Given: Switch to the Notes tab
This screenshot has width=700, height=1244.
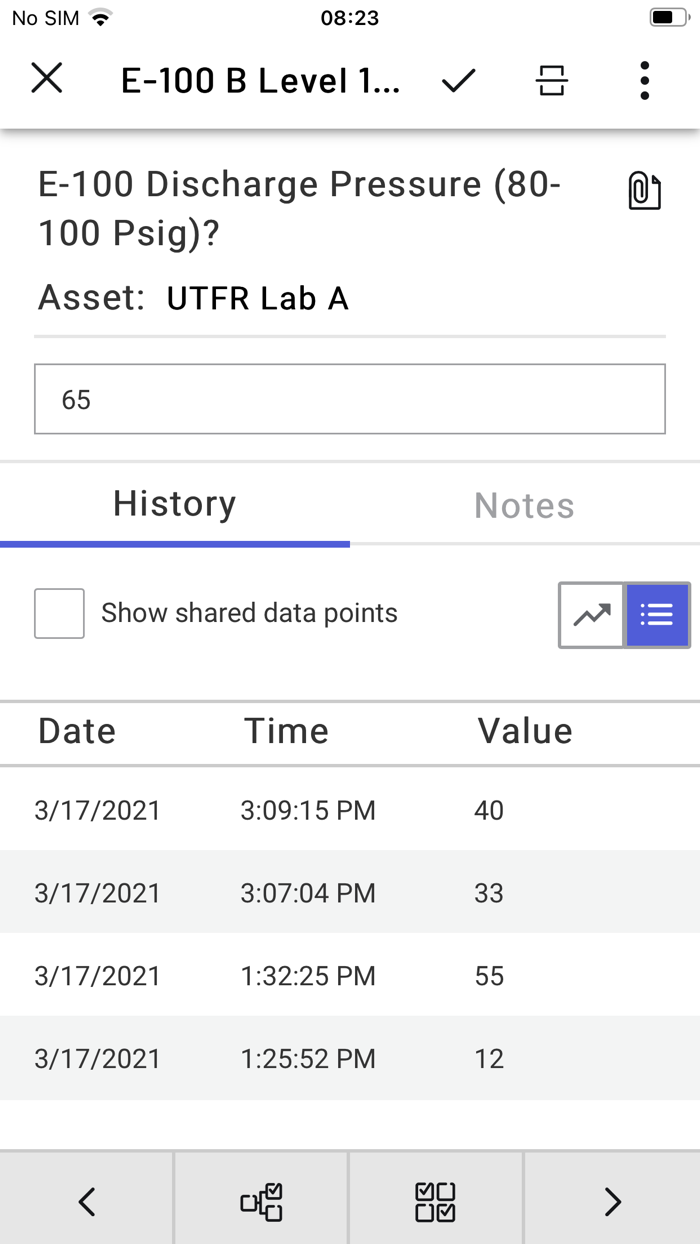Looking at the screenshot, I should [x=524, y=506].
